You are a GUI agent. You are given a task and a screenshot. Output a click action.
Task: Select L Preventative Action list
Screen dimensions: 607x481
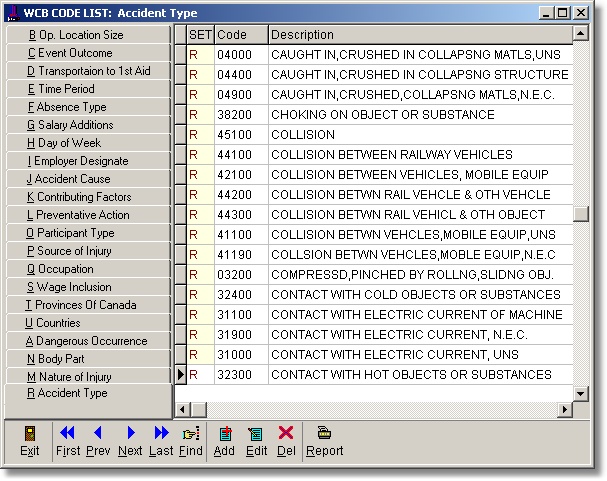(x=88, y=215)
